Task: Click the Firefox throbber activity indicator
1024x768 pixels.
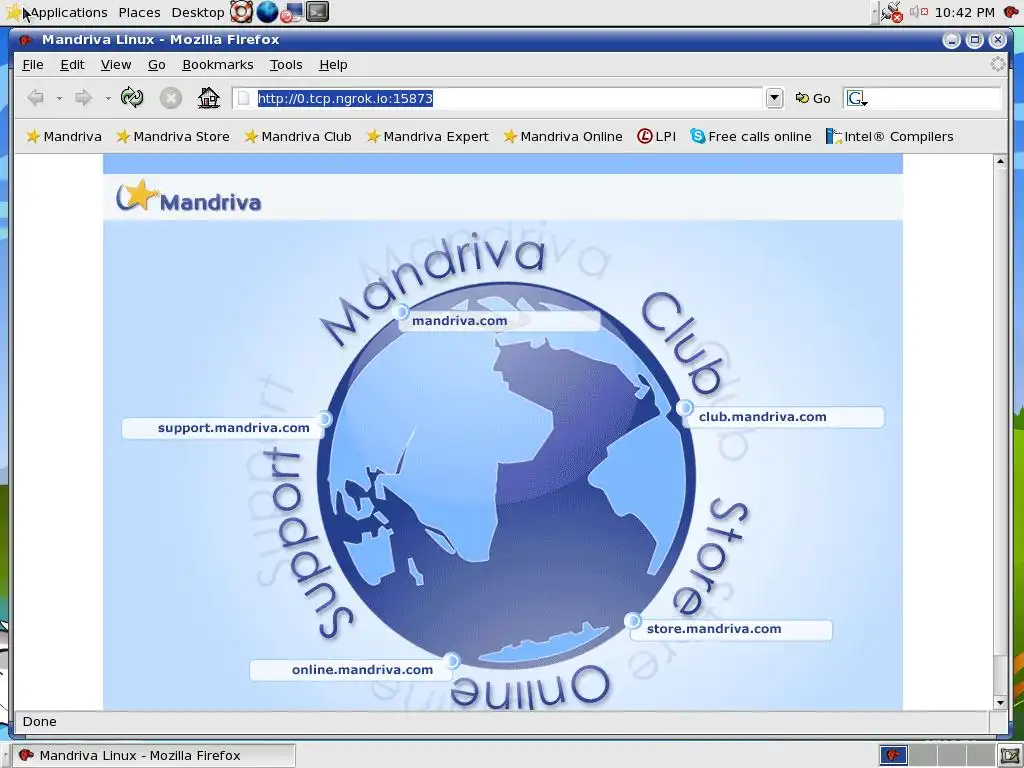Action: [997, 64]
